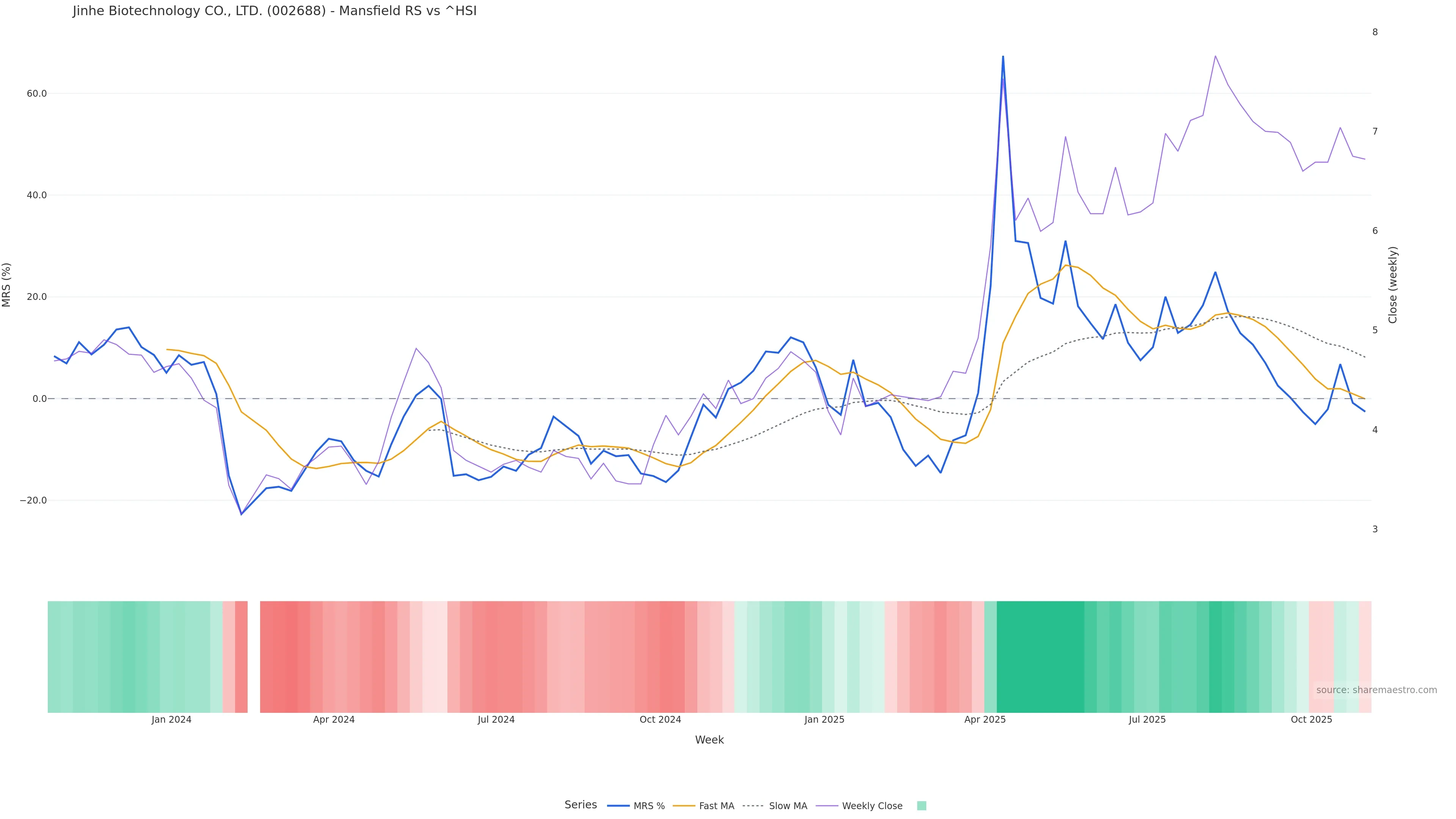Toggle the Fast MA legend series
The image size is (1456, 819).
(x=716, y=806)
